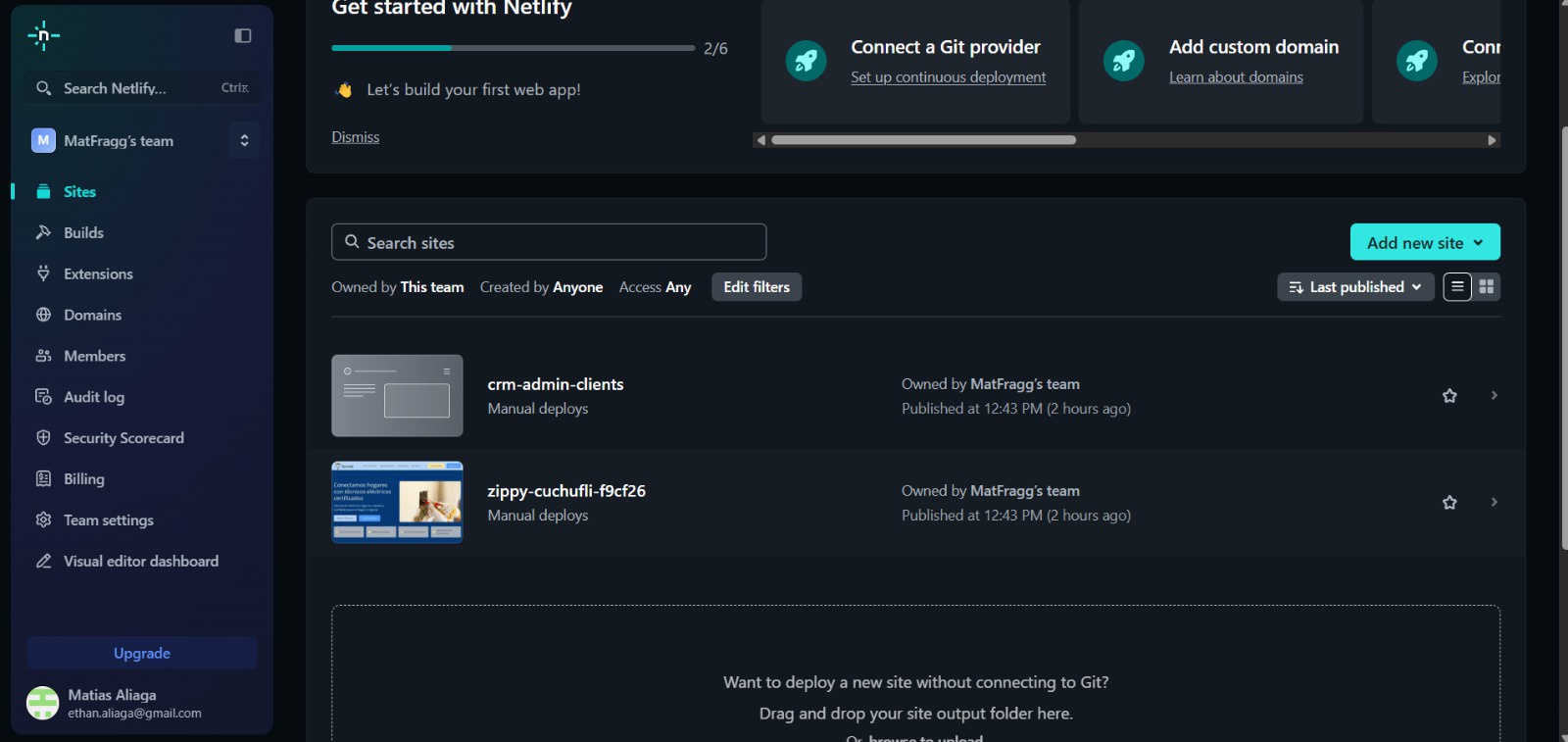Click the crm-admin-clients site name
The height and width of the screenshot is (742, 1568).
coord(556,384)
